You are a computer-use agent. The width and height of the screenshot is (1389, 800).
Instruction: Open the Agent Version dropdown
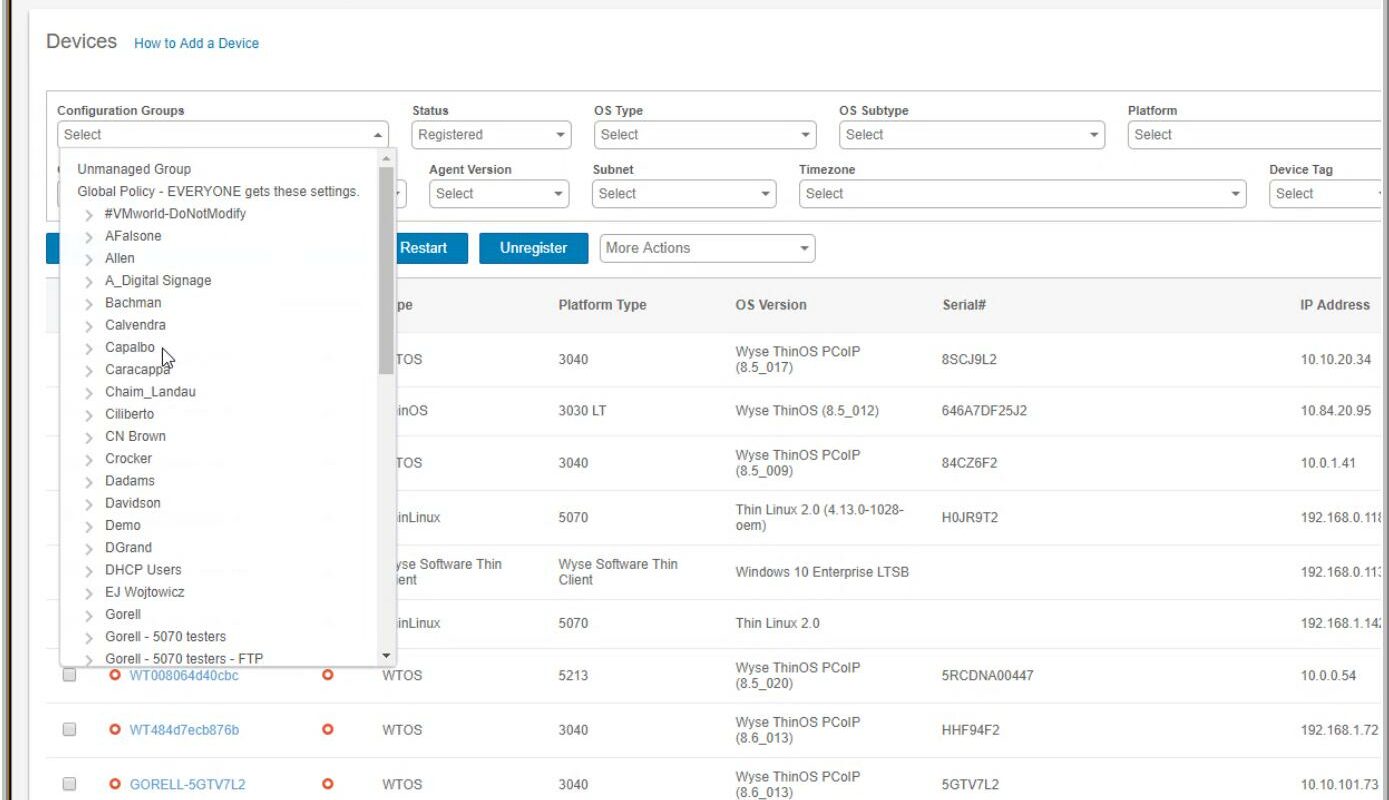tap(499, 193)
